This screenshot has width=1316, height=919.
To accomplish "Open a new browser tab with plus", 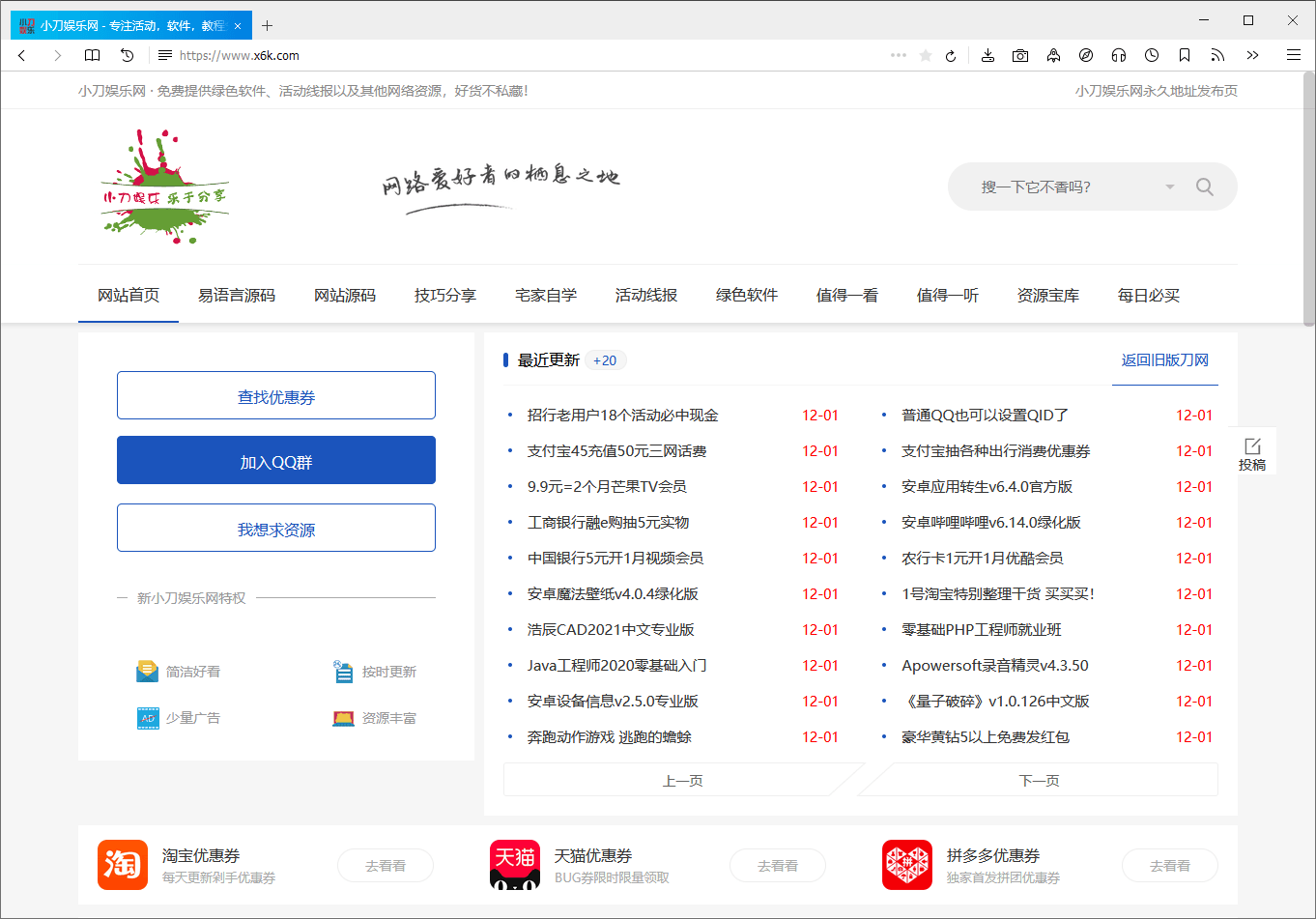I will (268, 25).
